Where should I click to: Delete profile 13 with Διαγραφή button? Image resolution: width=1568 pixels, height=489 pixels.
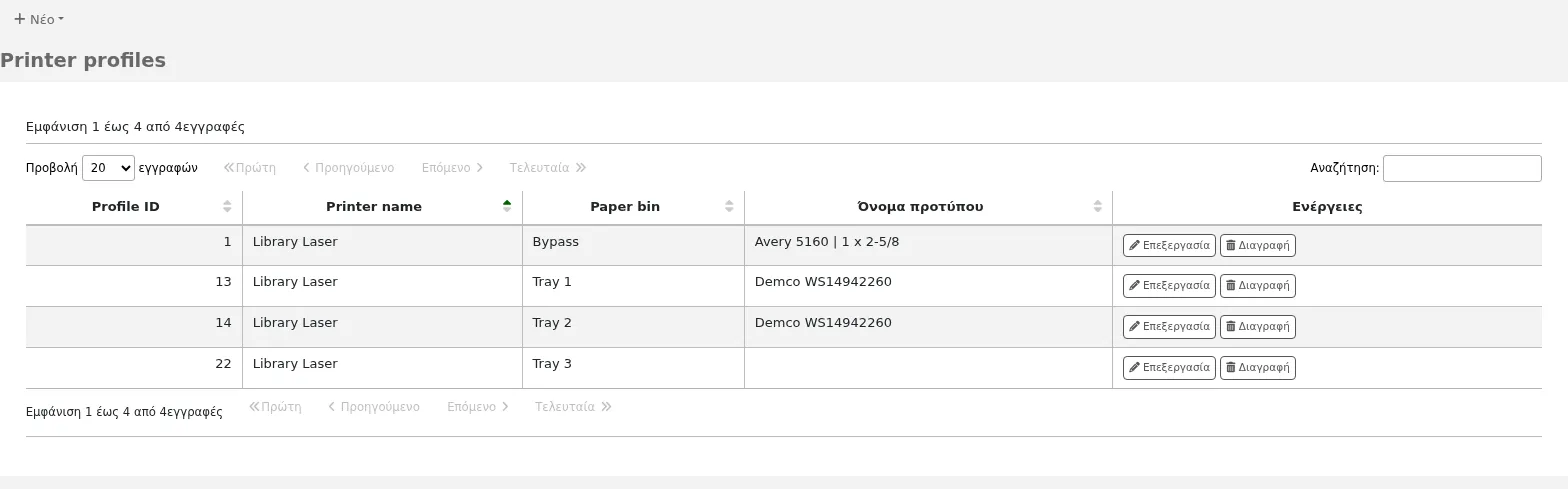[x=1258, y=286]
